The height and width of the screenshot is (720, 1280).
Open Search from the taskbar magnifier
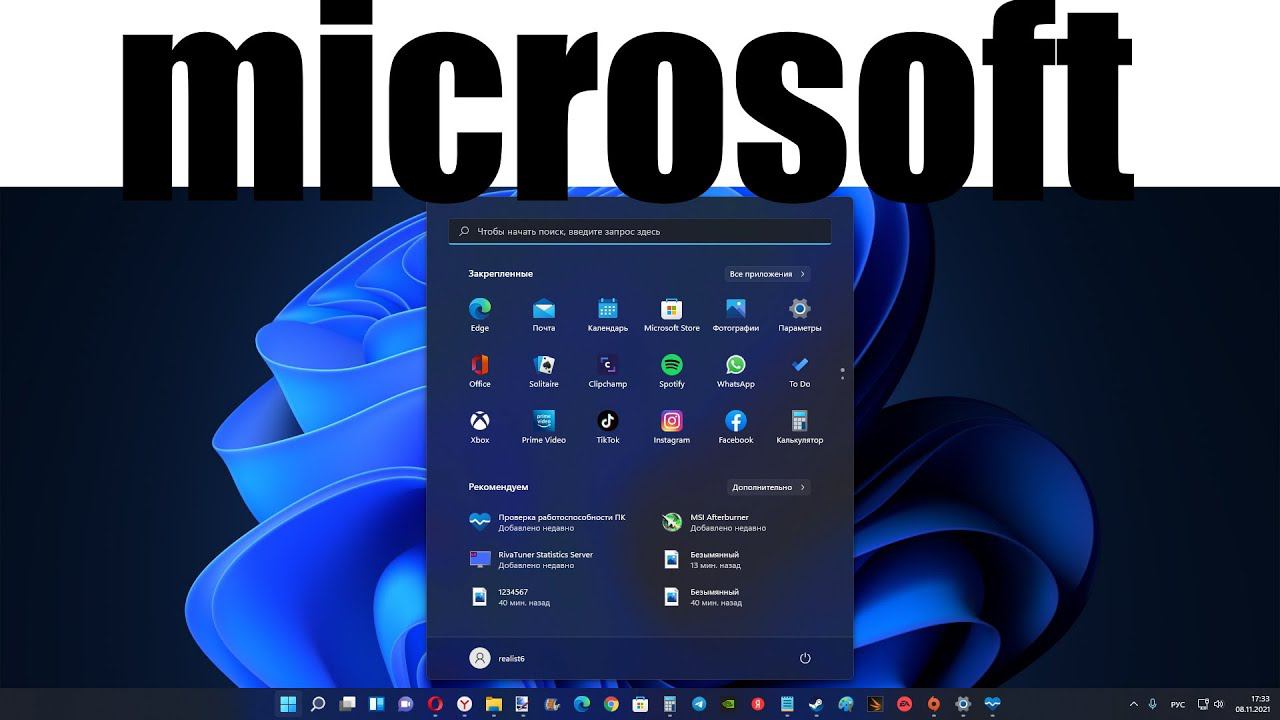pos(318,704)
